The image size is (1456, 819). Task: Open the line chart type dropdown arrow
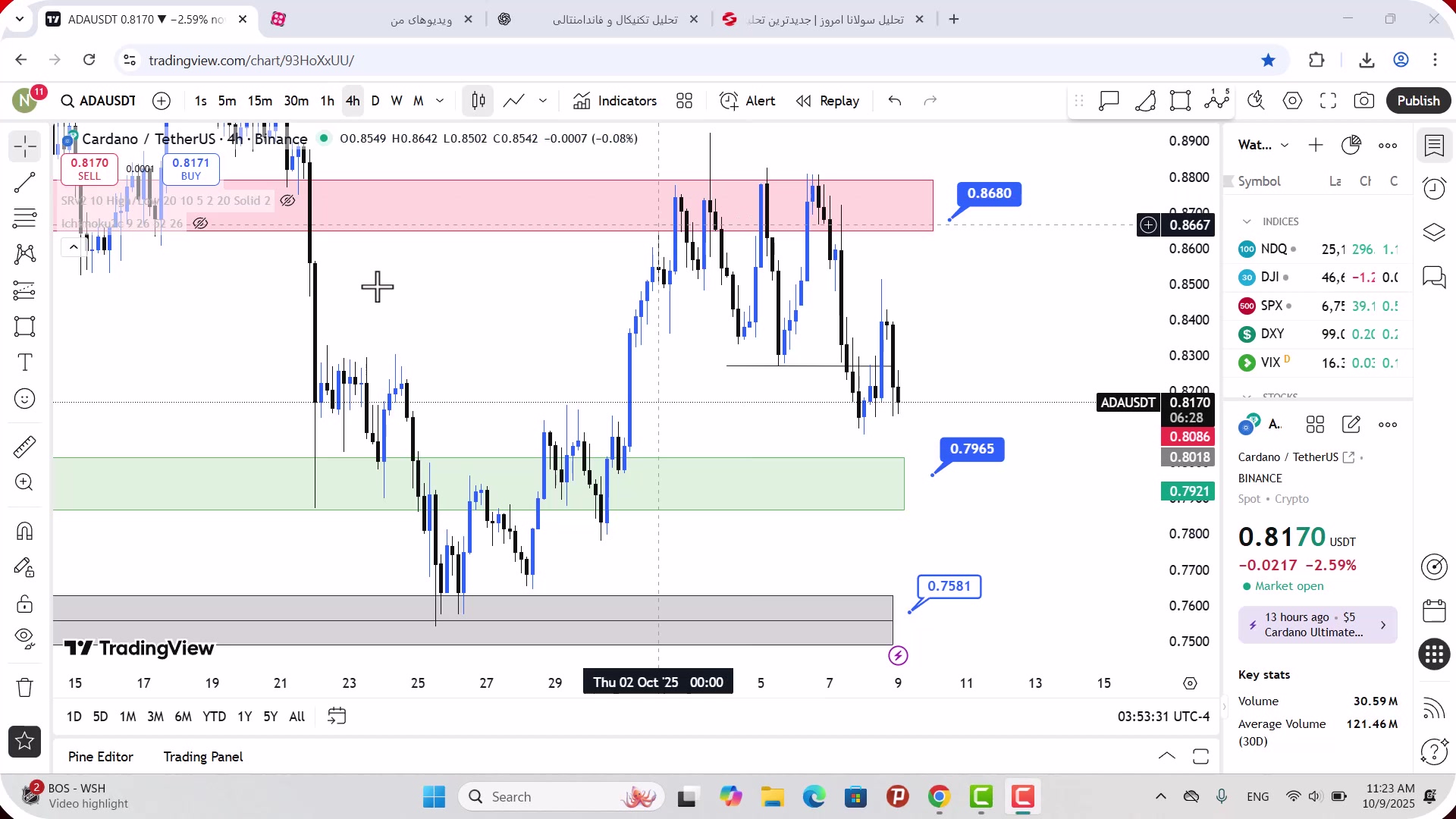point(543,101)
